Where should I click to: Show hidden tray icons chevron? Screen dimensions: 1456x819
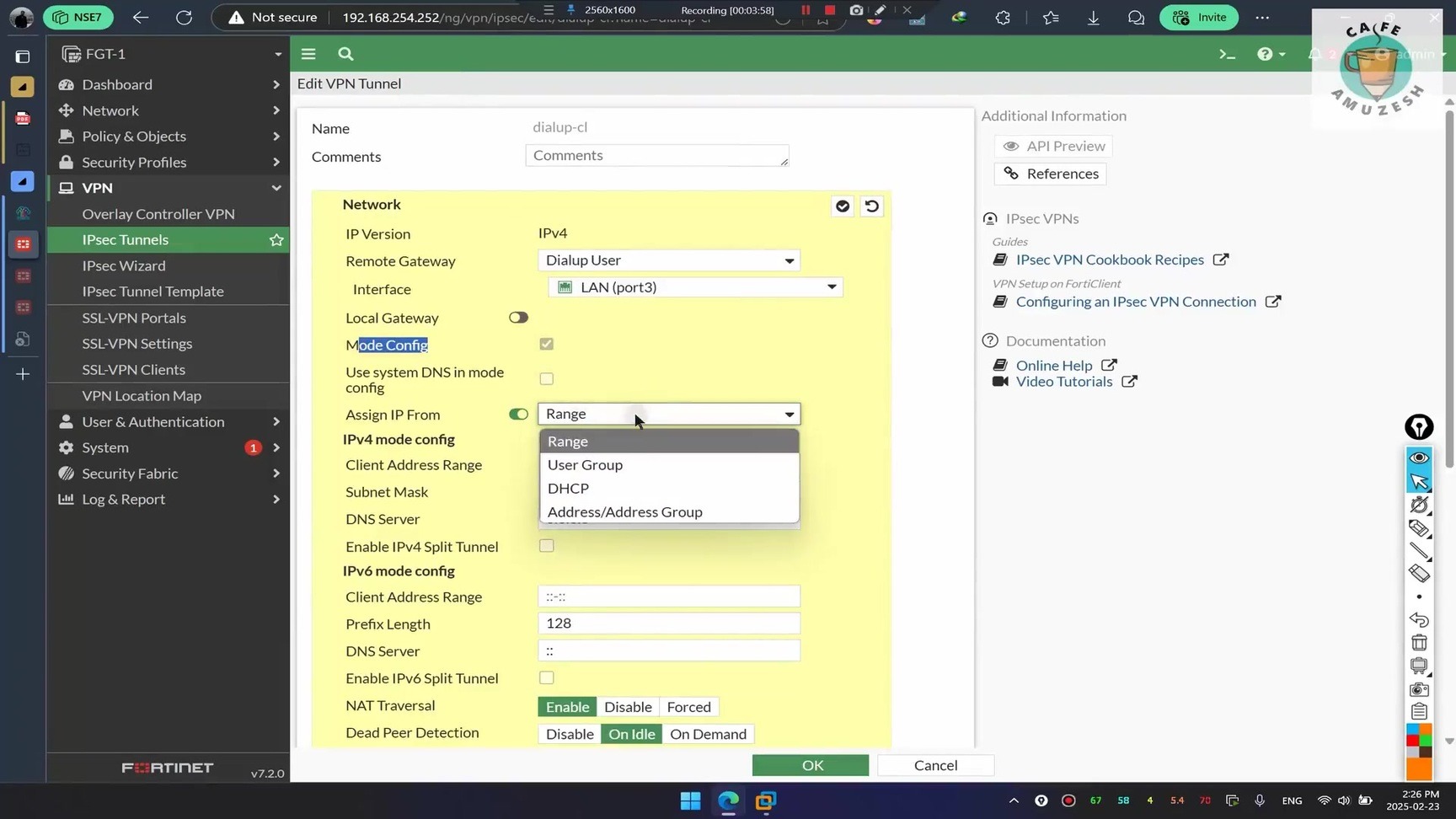coord(1014,800)
